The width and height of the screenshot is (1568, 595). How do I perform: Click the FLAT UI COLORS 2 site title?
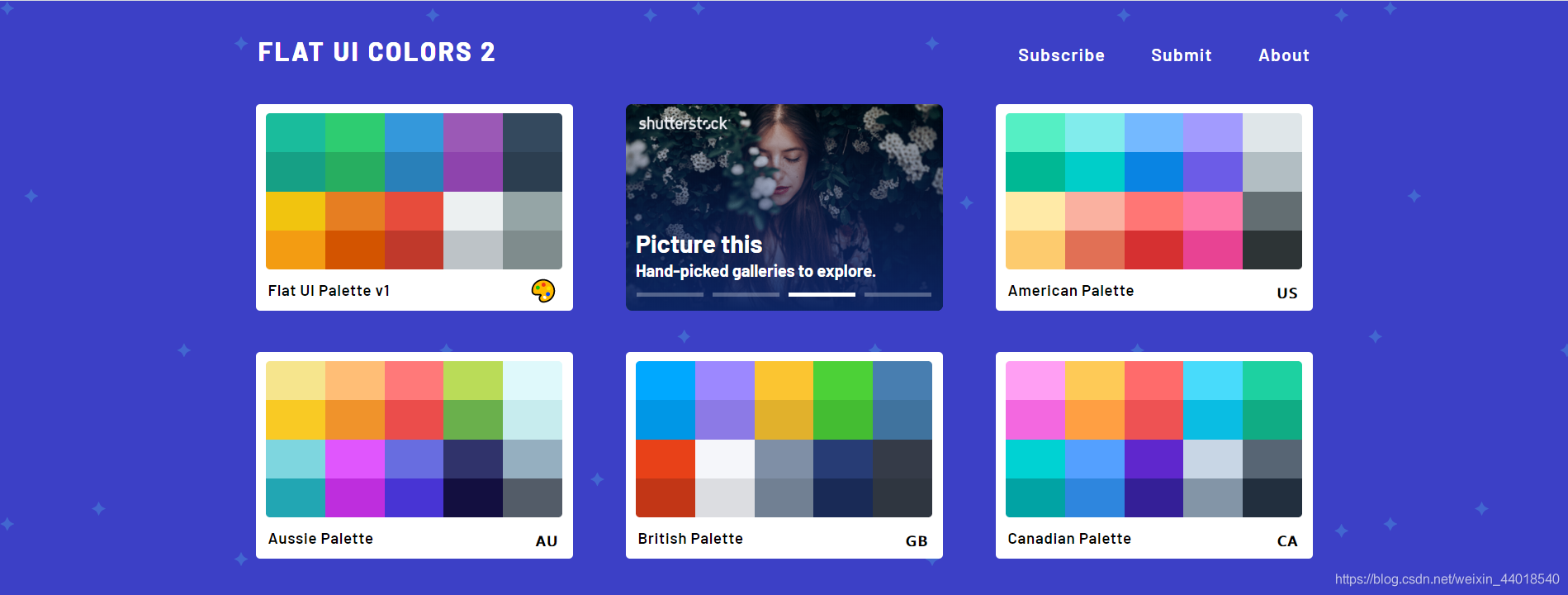click(x=377, y=52)
